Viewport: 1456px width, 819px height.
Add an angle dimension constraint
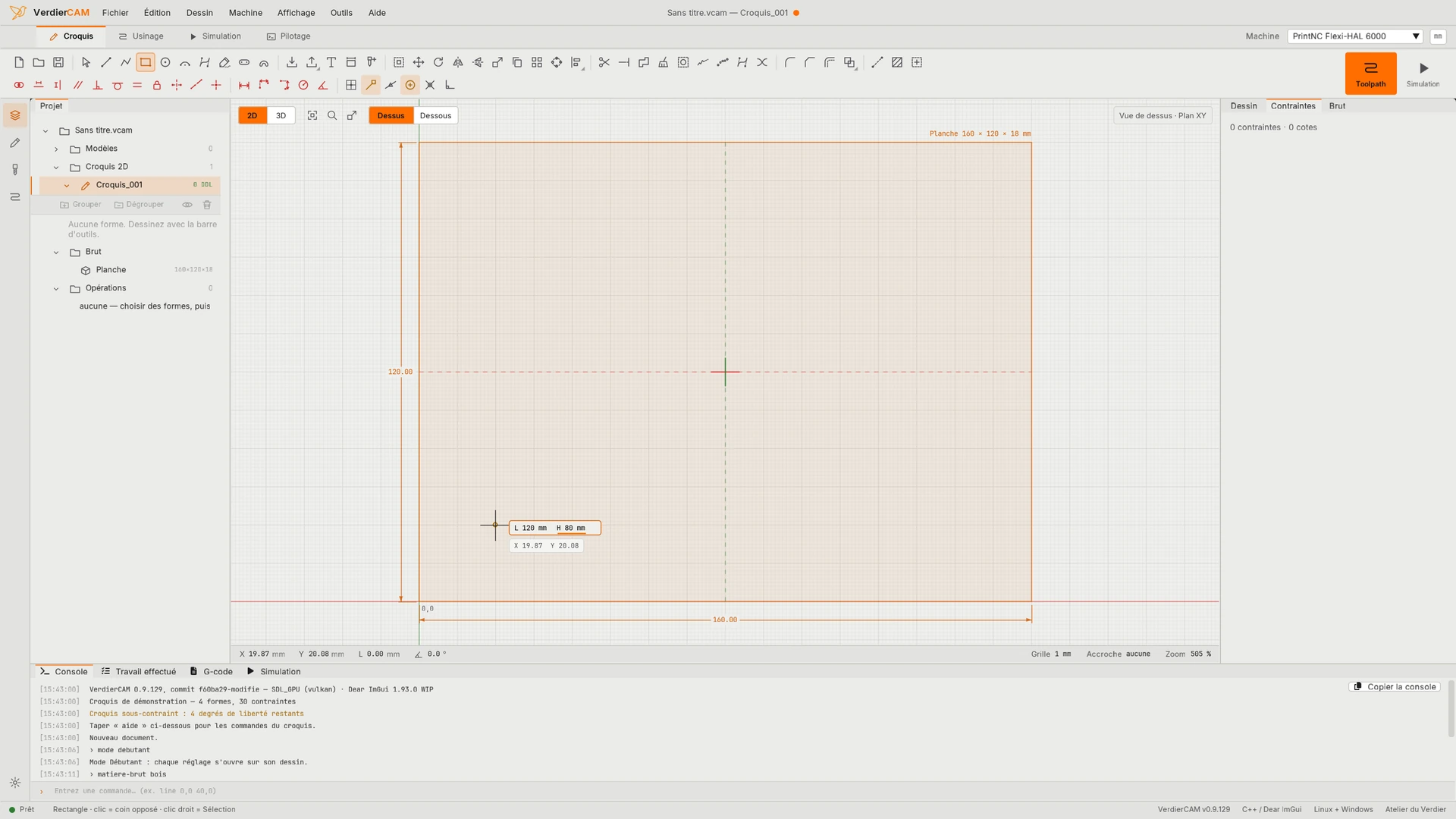point(323,85)
